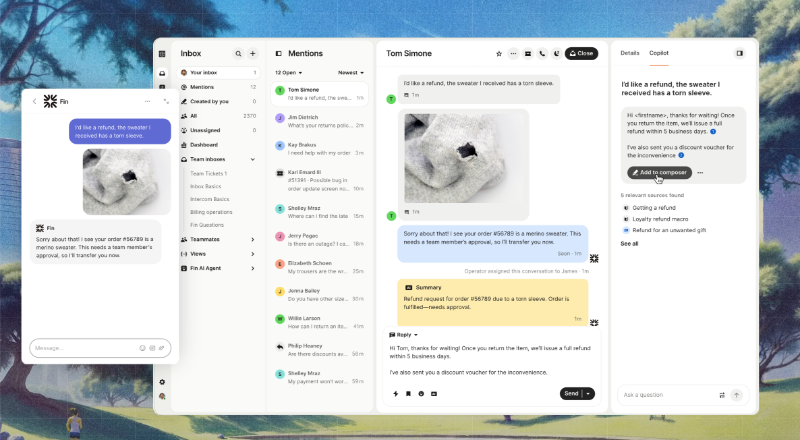Select the Intercom Basics team inbox

210,200
